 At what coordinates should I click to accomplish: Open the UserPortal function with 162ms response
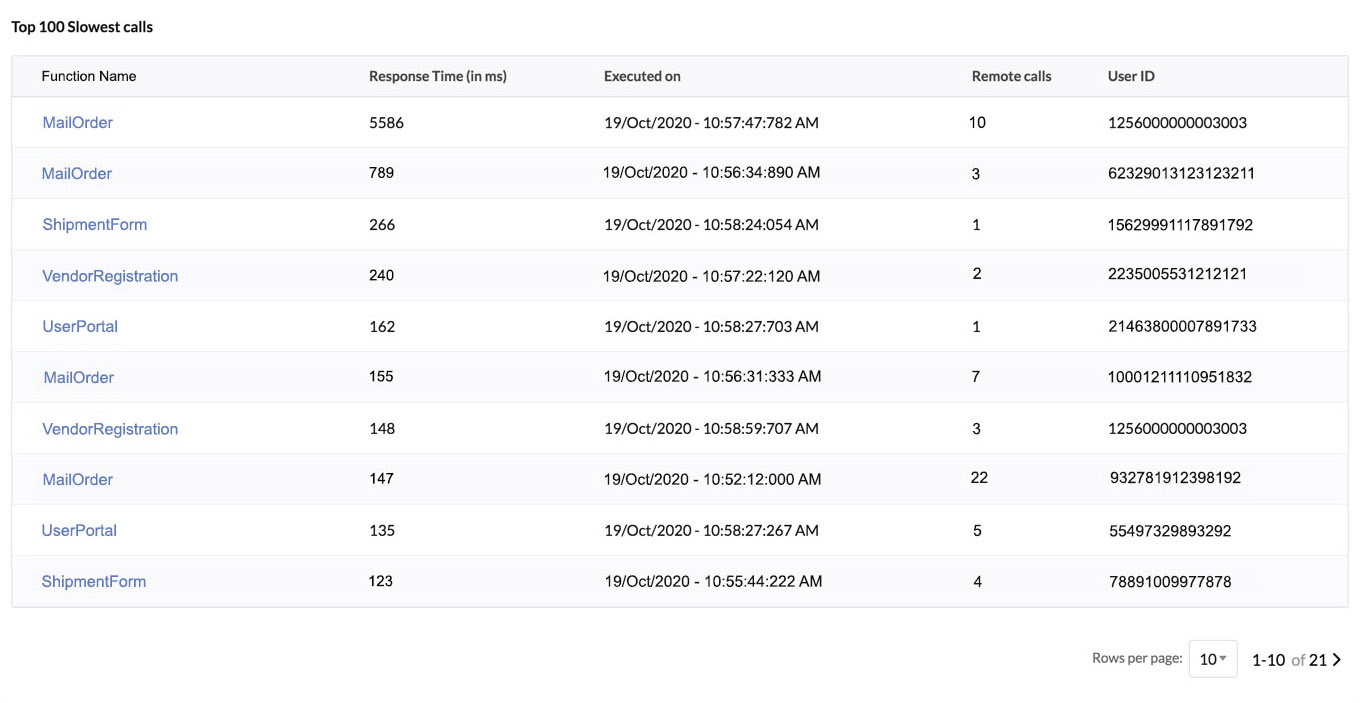coord(79,326)
